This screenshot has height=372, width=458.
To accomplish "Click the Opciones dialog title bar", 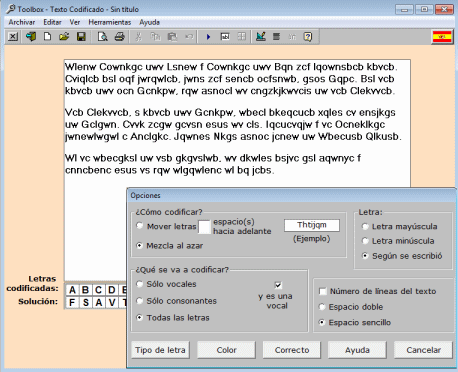I will pyautogui.click(x=292, y=195).
